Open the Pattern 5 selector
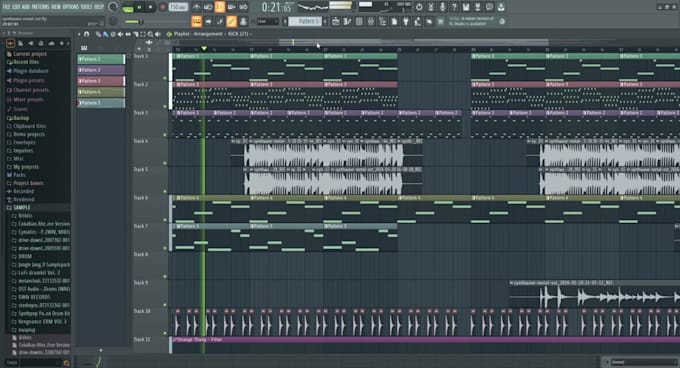 tap(305, 21)
